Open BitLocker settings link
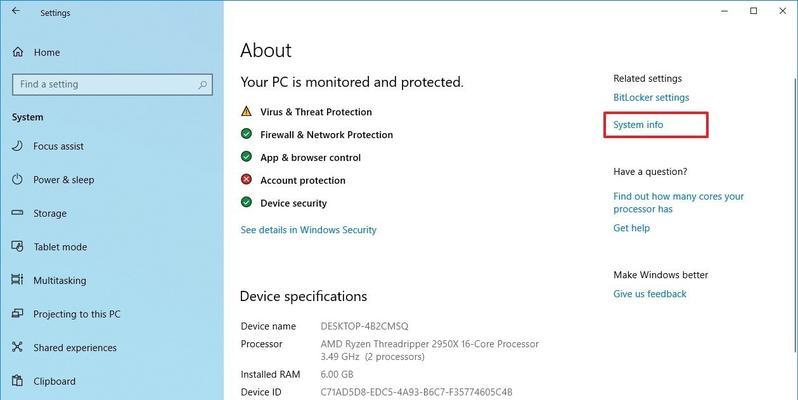This screenshot has width=798, height=400. click(651, 97)
